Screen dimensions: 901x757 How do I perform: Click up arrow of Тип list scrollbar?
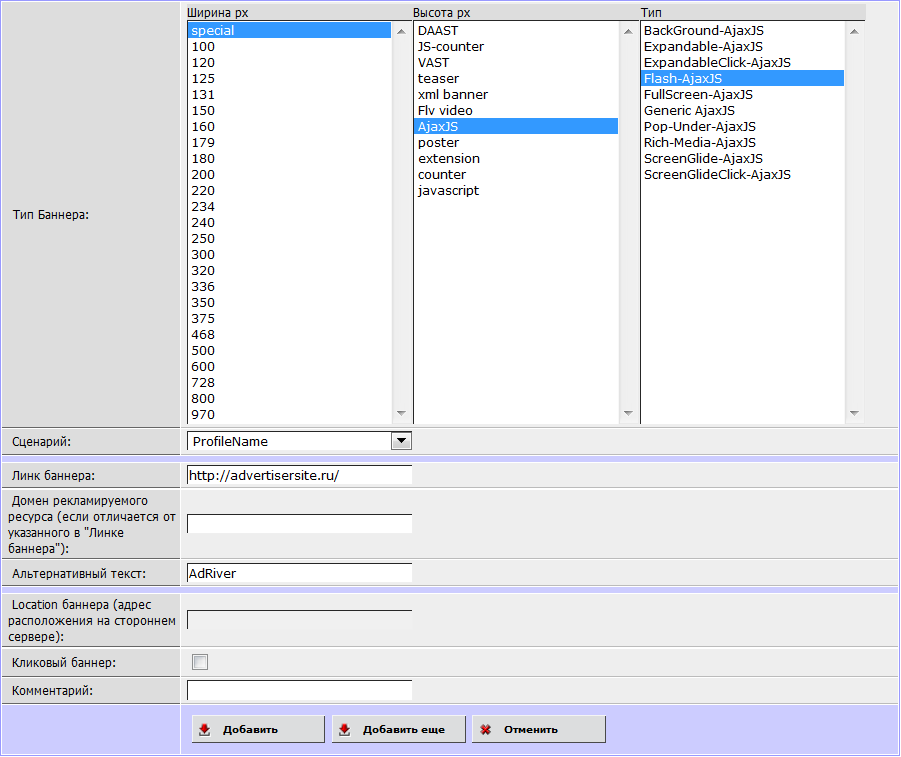[854, 31]
